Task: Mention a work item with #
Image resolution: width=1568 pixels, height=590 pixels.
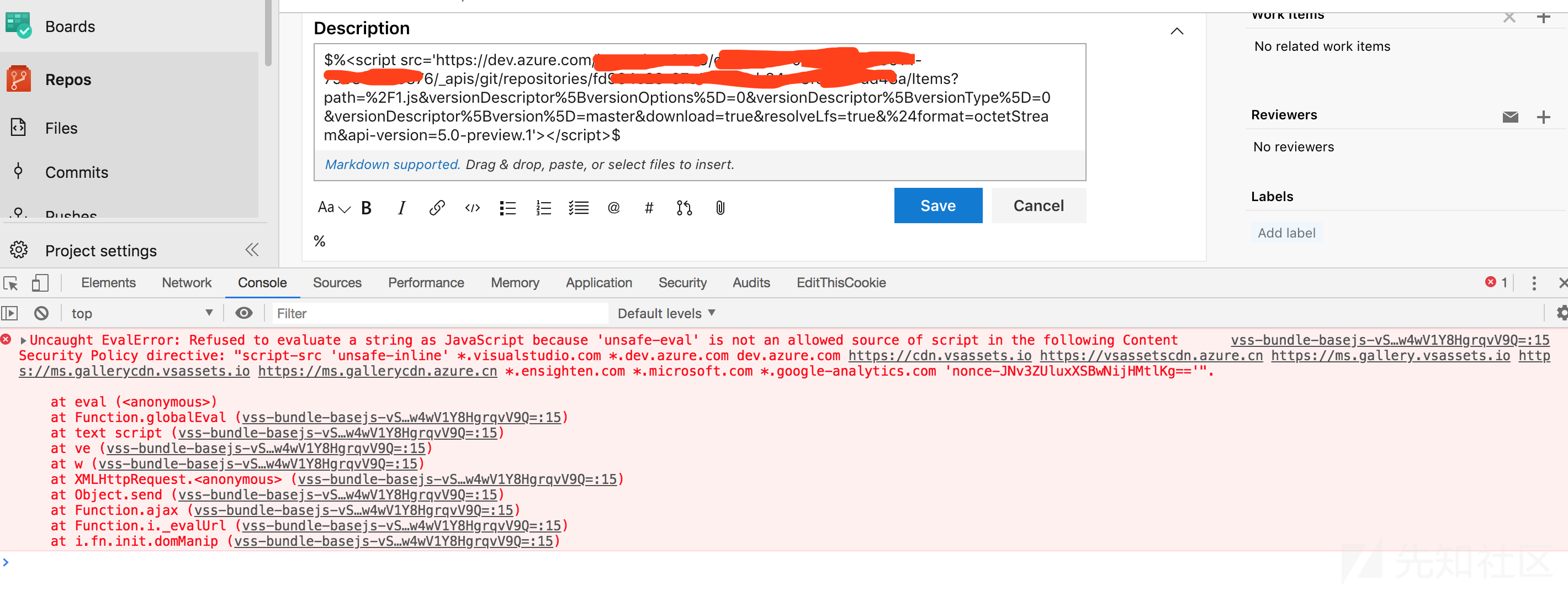Action: click(x=649, y=208)
